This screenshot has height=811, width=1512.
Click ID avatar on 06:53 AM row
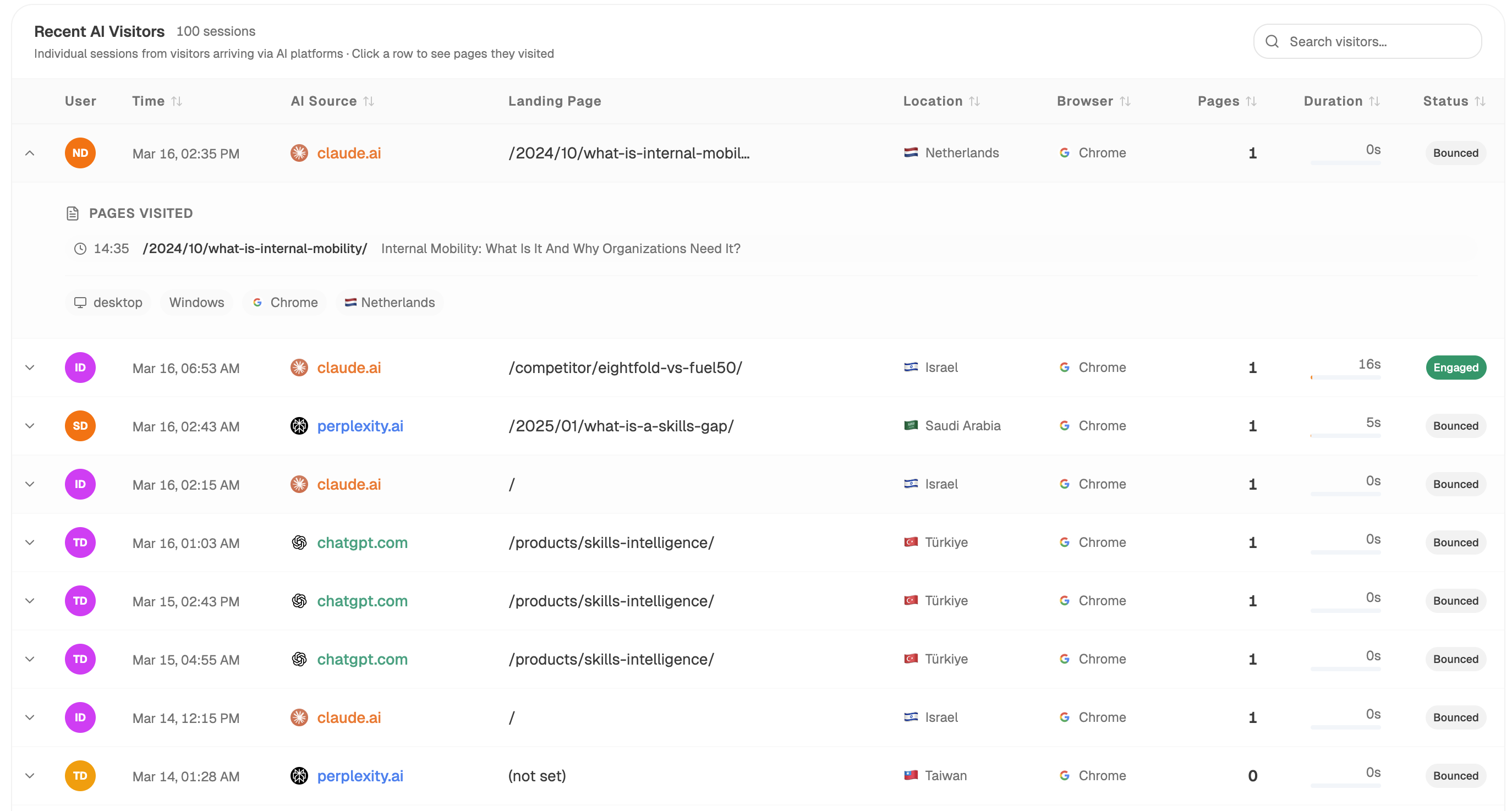[x=80, y=368]
